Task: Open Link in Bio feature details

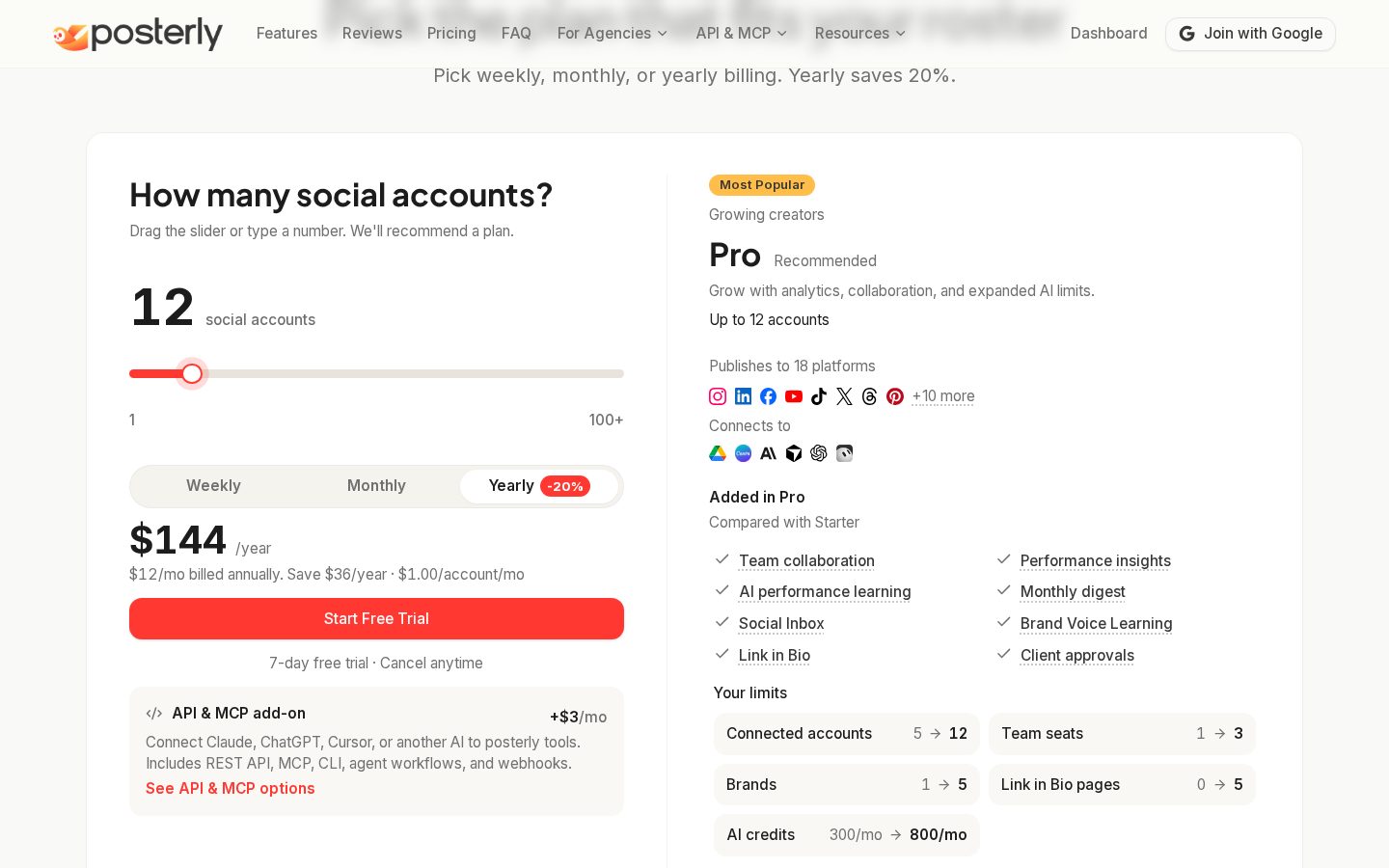Action: click(x=775, y=656)
